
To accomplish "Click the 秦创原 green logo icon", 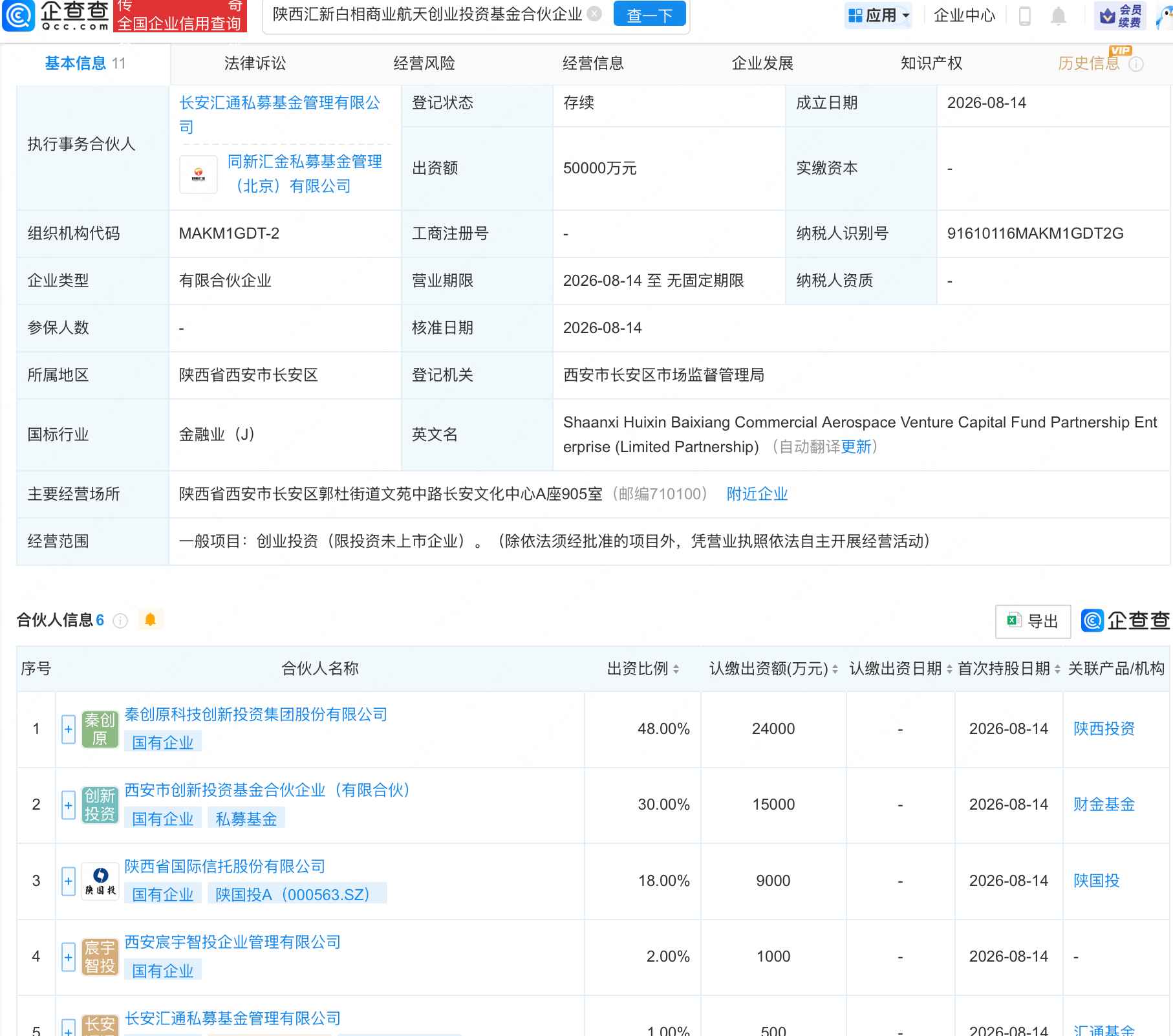I will coord(100,729).
